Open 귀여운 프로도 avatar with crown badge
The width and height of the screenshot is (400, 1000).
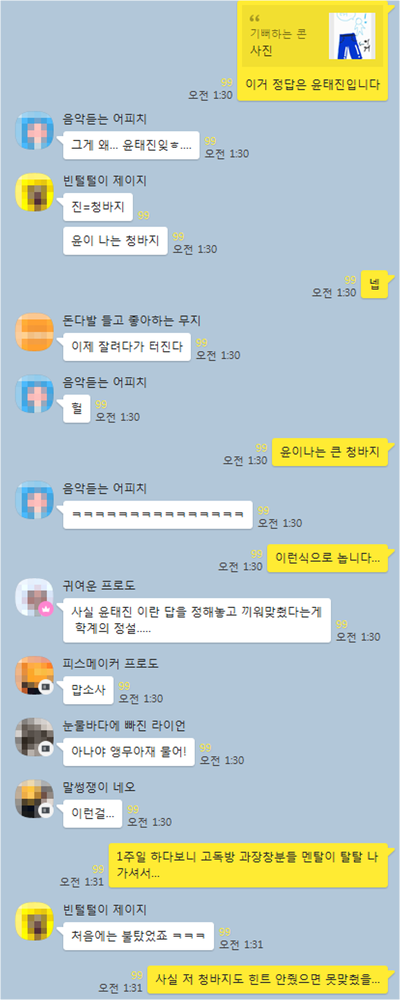pyautogui.click(x=34, y=597)
